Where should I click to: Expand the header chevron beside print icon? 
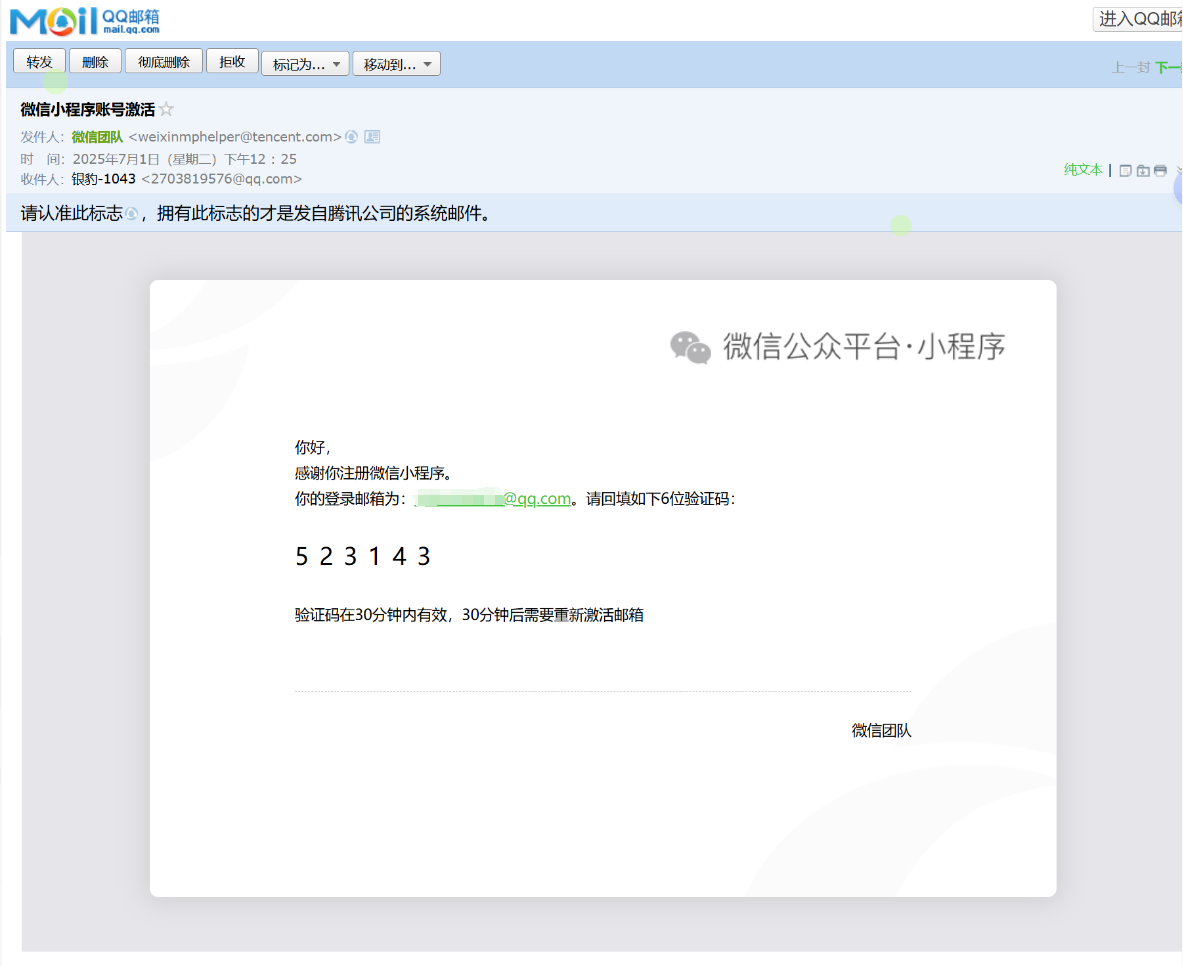point(1178,171)
